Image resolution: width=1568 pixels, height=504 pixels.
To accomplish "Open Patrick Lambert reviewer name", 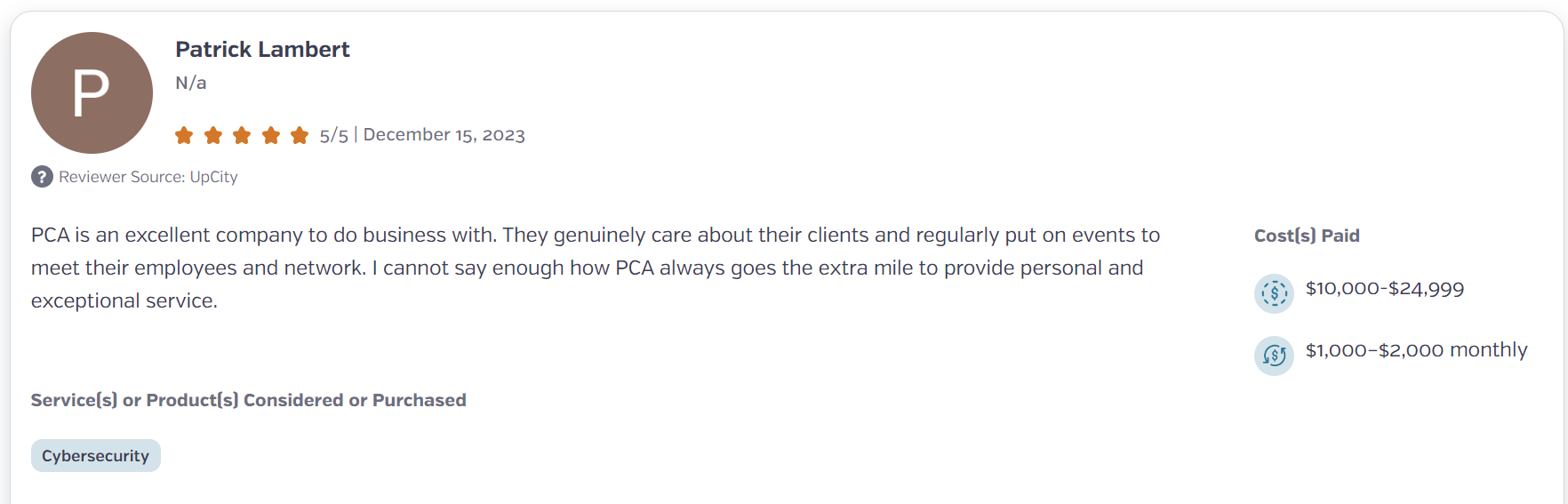I will [262, 50].
